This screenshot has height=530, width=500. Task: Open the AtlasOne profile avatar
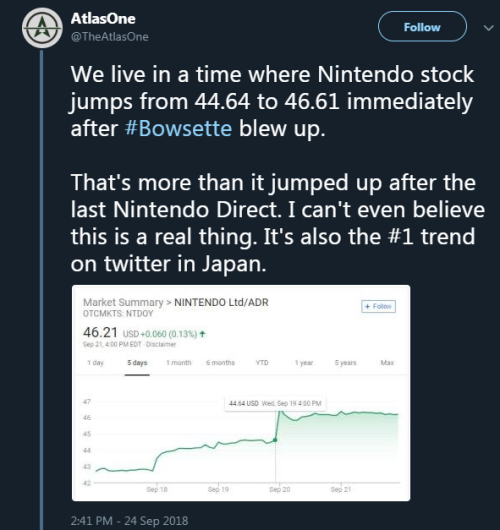(x=42, y=28)
